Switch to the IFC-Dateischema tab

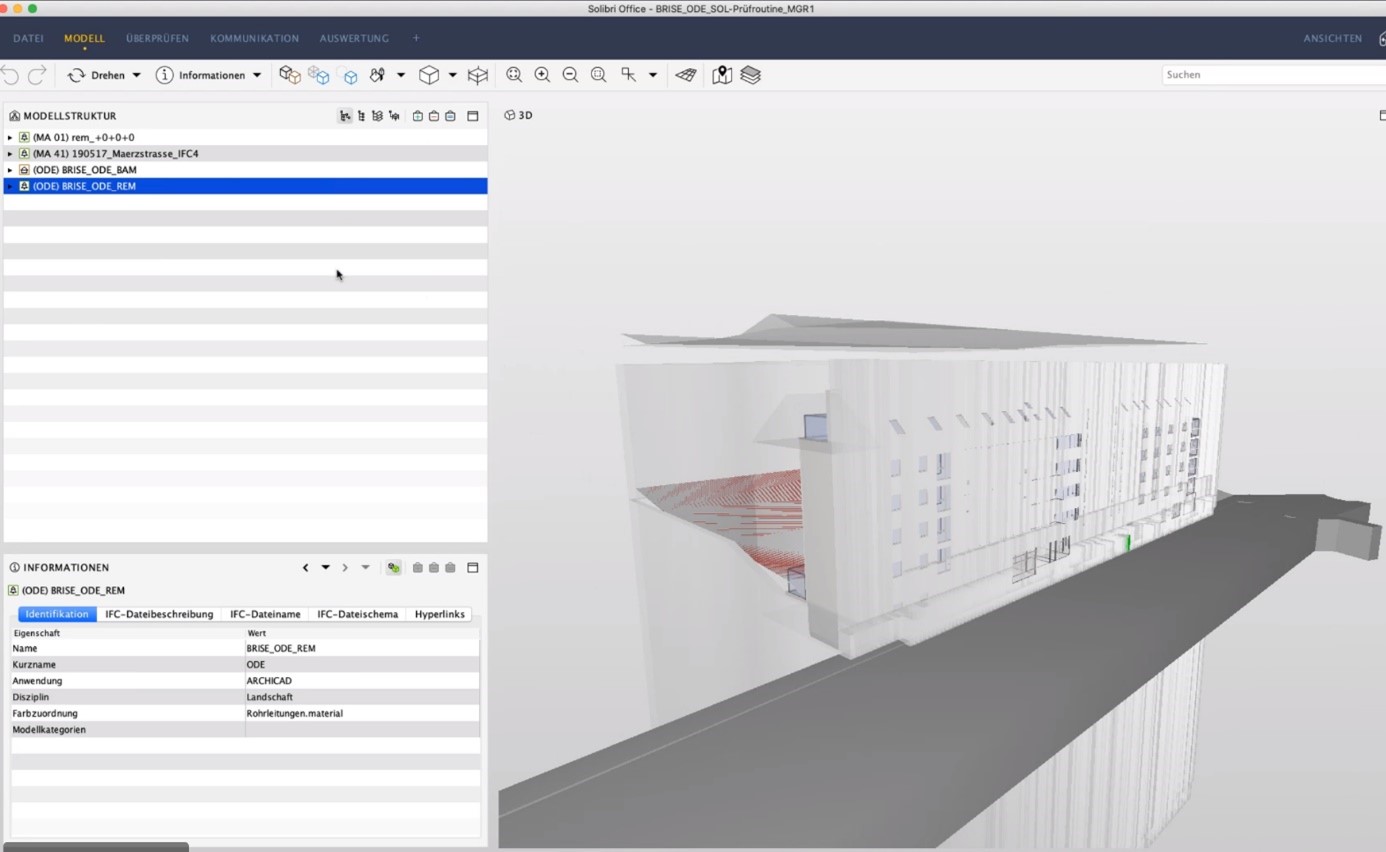coord(357,613)
